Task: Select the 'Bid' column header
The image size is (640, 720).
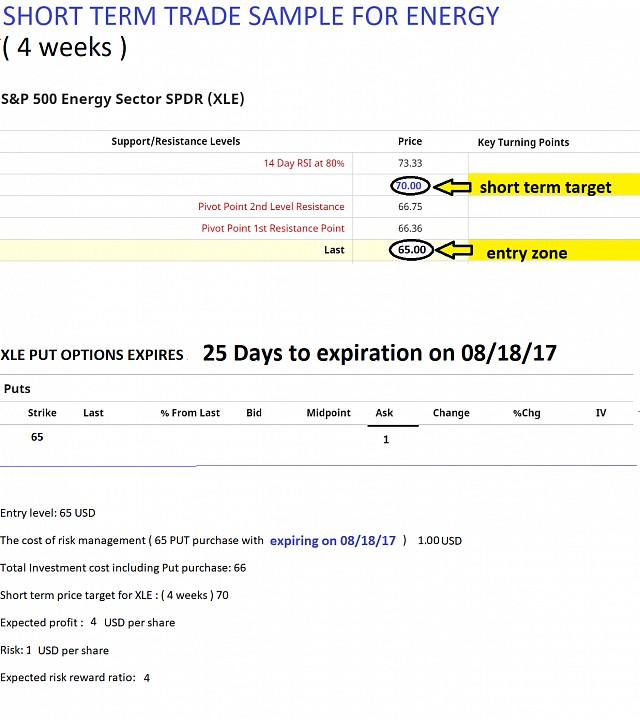Action: [254, 413]
